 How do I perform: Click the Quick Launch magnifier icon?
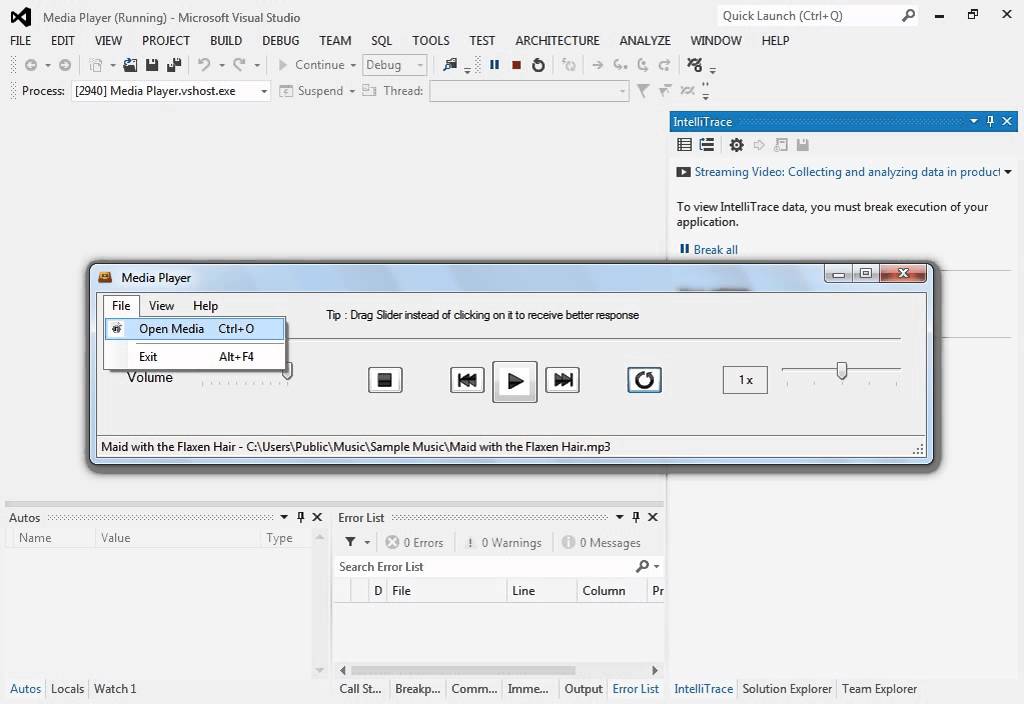click(x=908, y=16)
